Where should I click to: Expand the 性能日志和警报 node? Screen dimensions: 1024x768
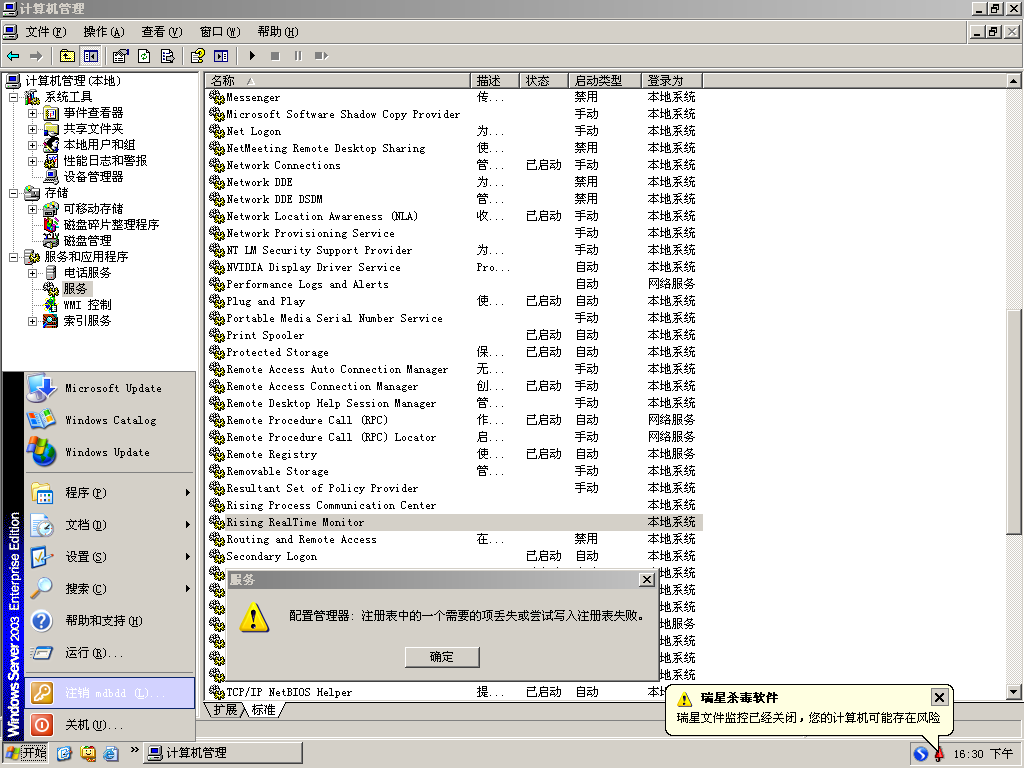[32, 161]
